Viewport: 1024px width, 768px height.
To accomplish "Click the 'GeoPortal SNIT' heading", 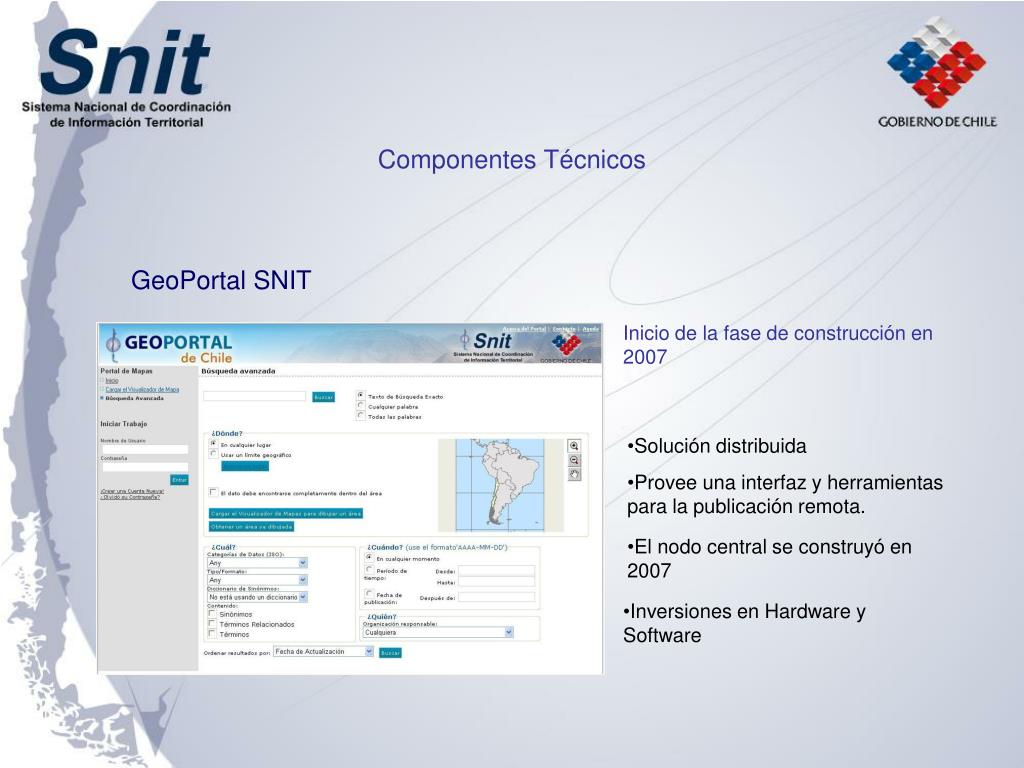I will click(x=221, y=280).
